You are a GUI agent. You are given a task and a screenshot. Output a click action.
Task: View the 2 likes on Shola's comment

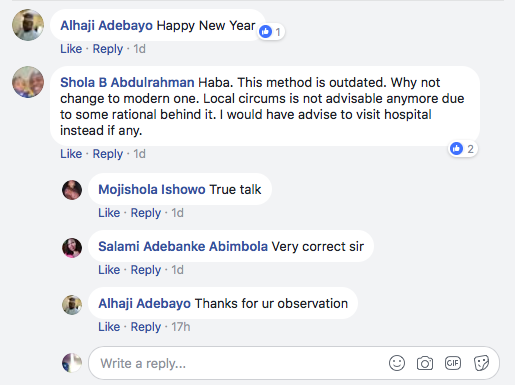pos(463,149)
